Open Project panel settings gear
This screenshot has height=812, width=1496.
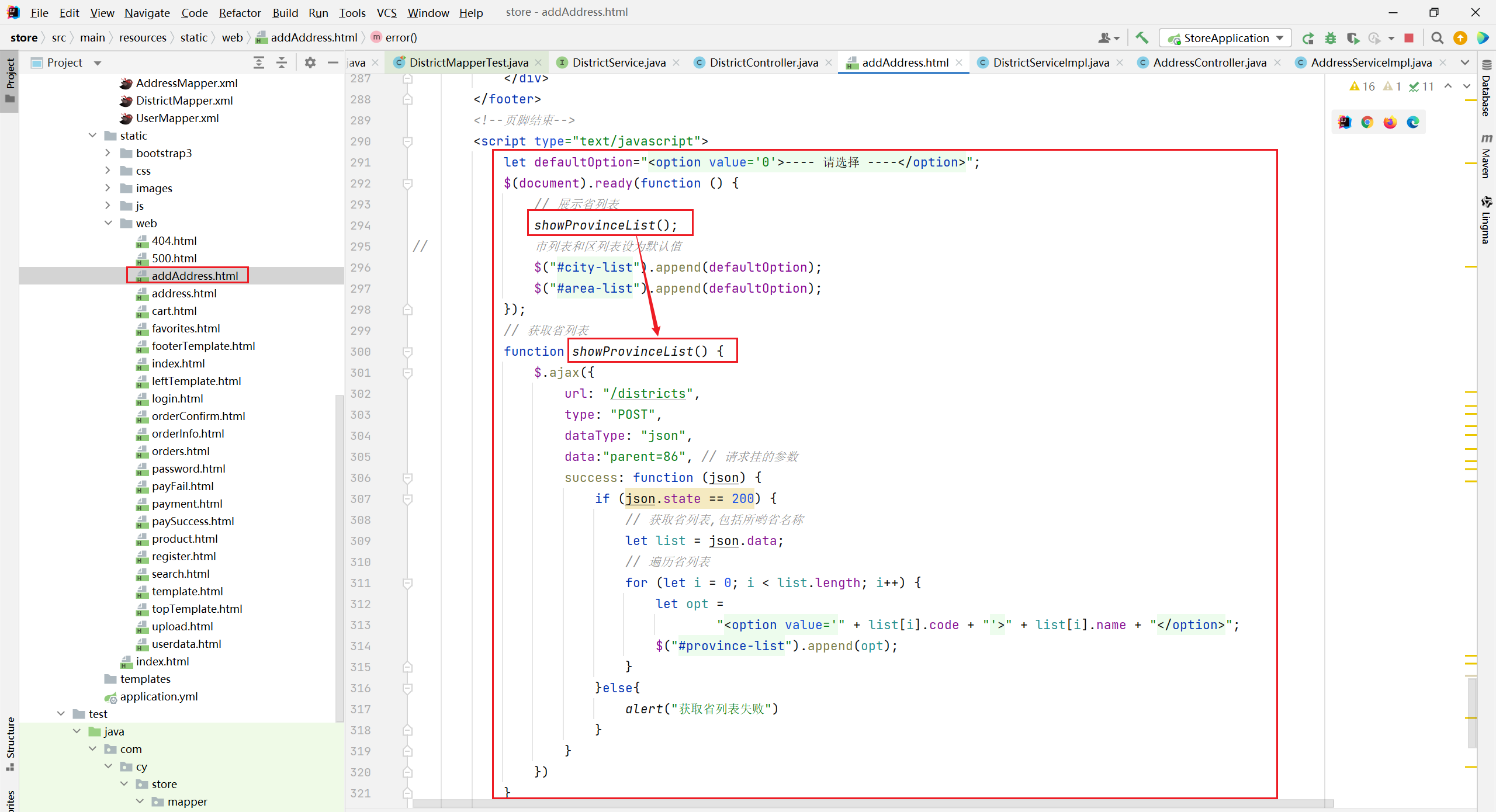(x=310, y=63)
